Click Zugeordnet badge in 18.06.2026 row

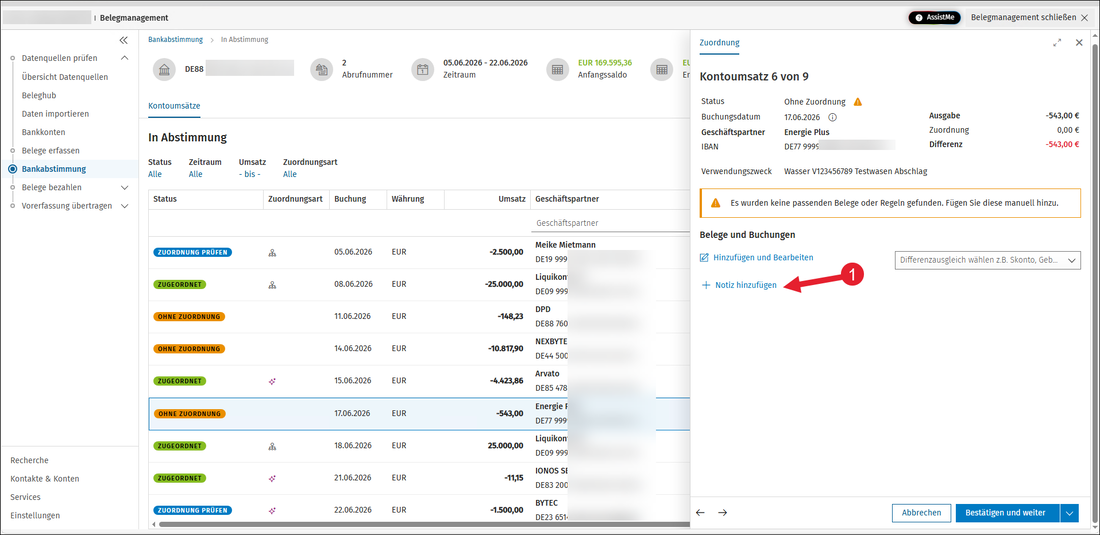(x=180, y=446)
